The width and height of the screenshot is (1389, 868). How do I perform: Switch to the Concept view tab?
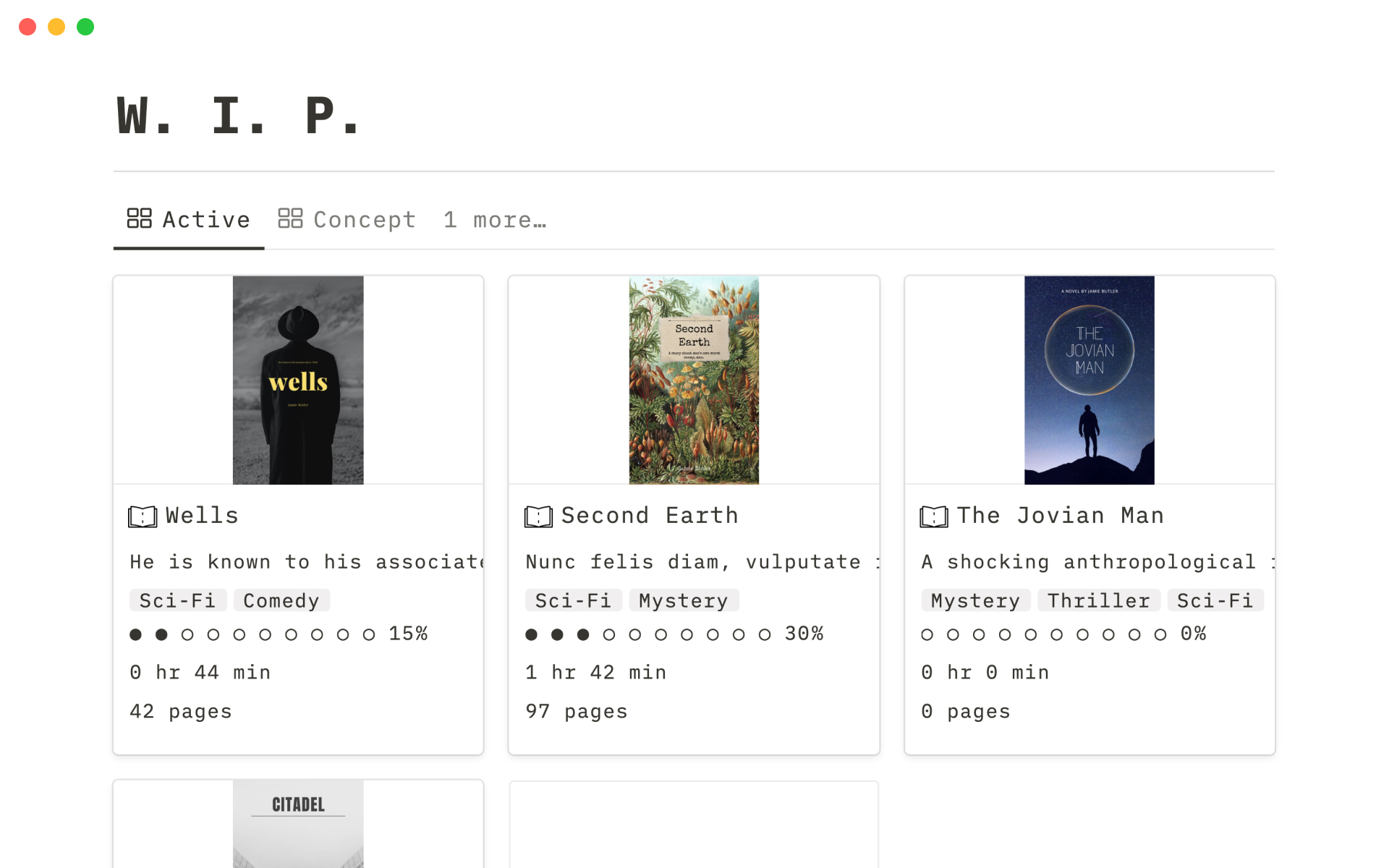click(347, 219)
